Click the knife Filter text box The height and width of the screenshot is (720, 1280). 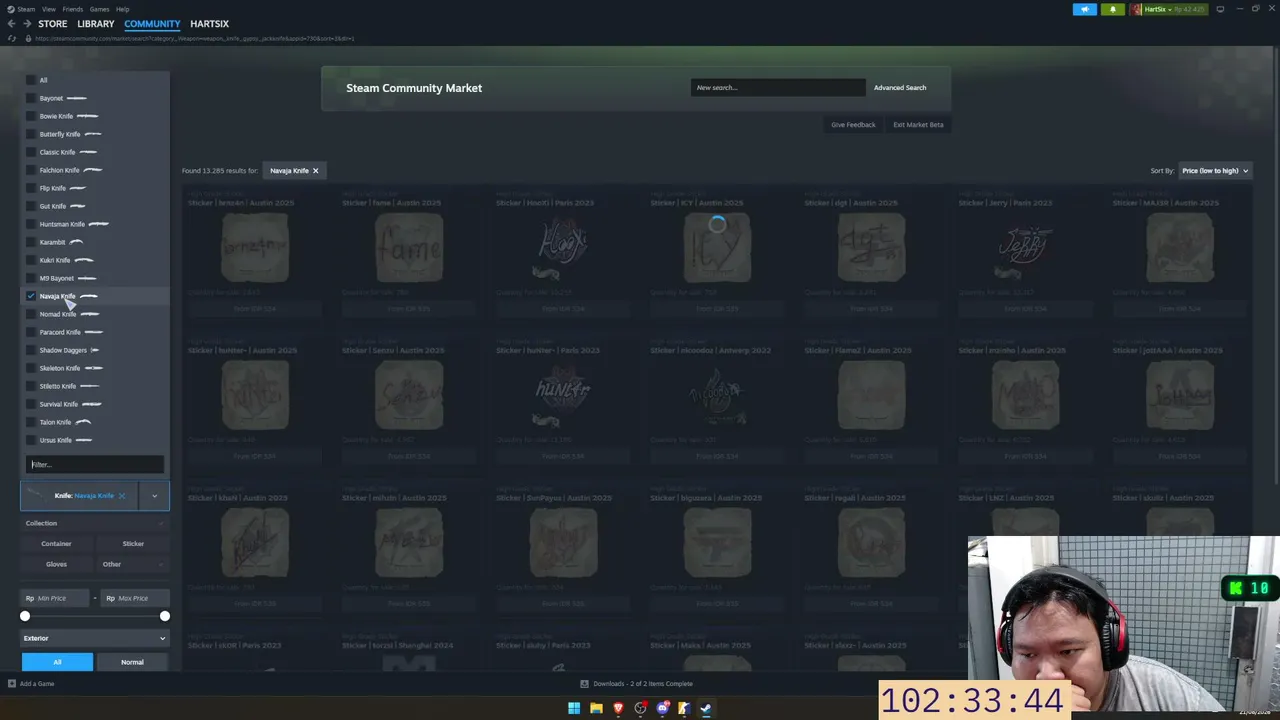tap(95, 464)
